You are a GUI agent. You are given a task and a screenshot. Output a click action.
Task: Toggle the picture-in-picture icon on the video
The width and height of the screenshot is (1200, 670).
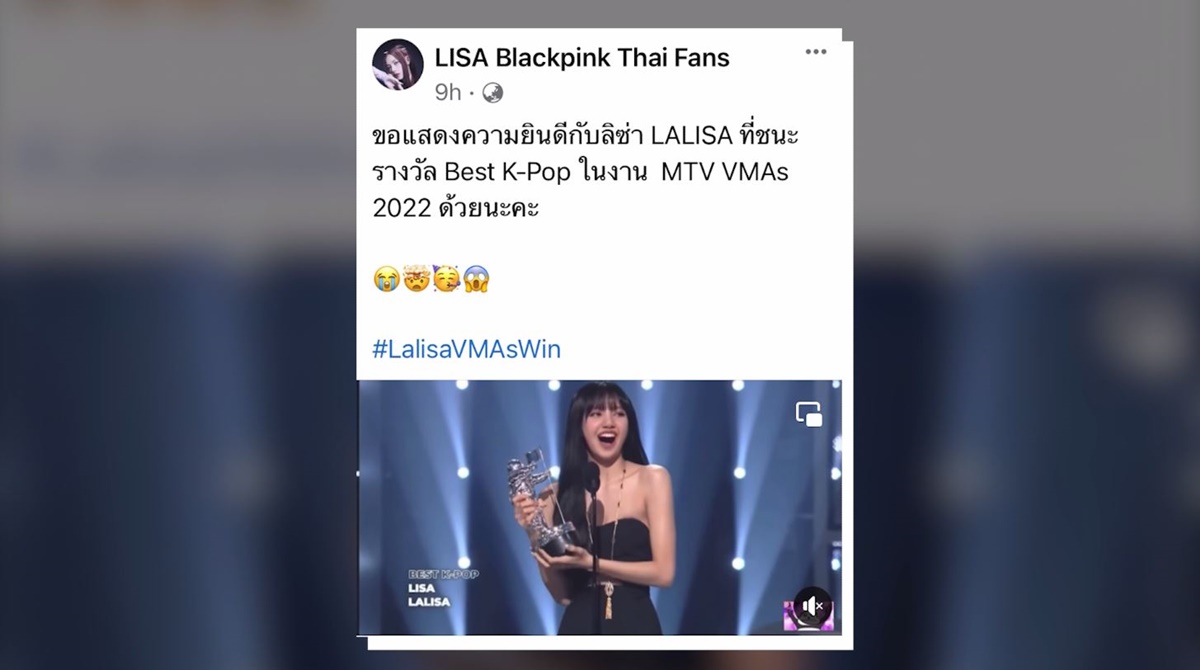pyautogui.click(x=809, y=414)
